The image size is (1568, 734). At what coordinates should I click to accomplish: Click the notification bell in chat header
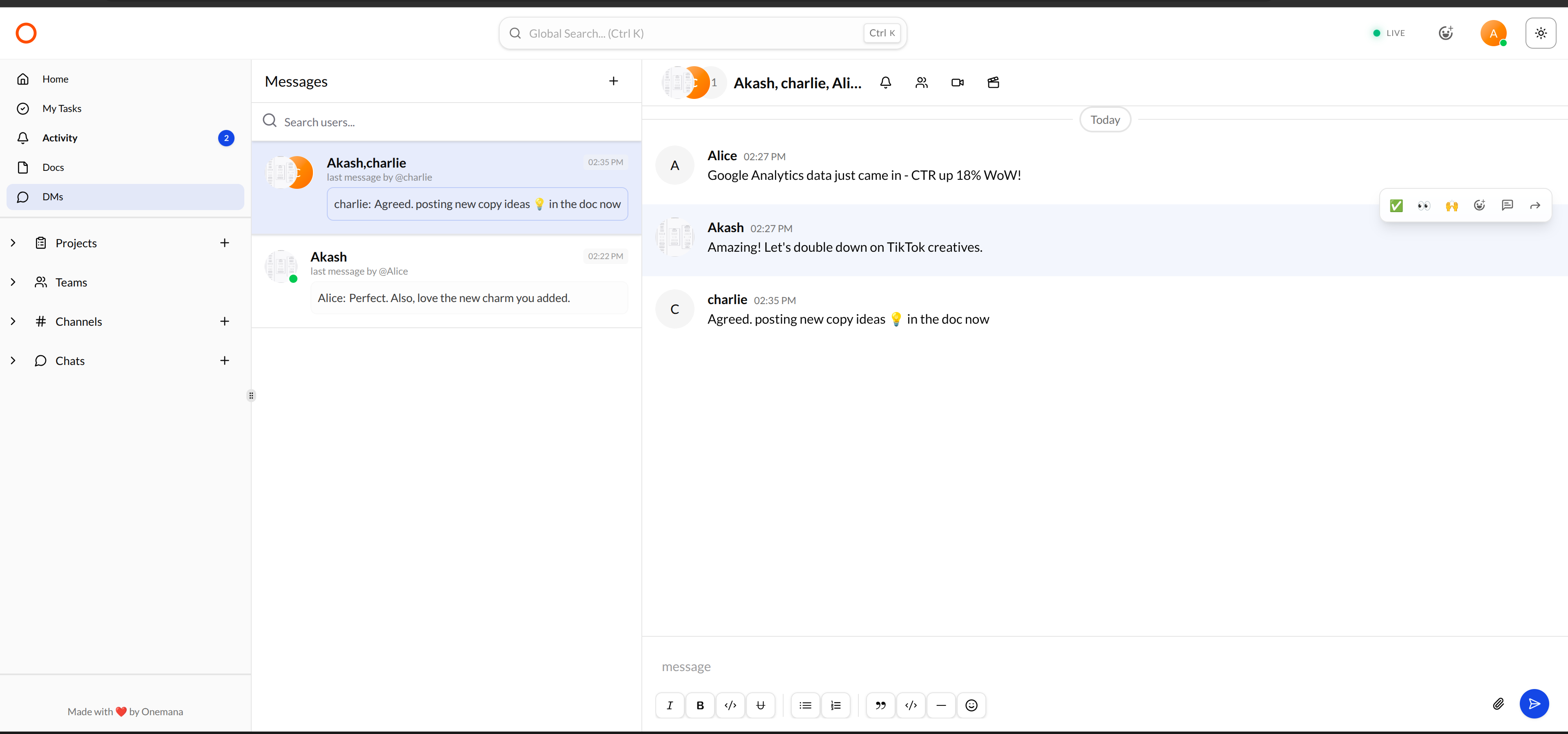pos(885,83)
